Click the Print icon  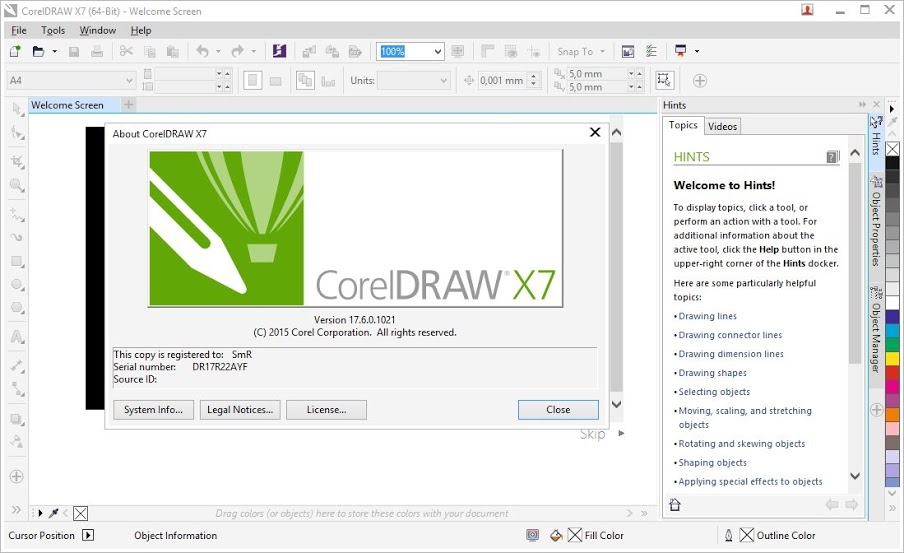pyautogui.click(x=97, y=51)
